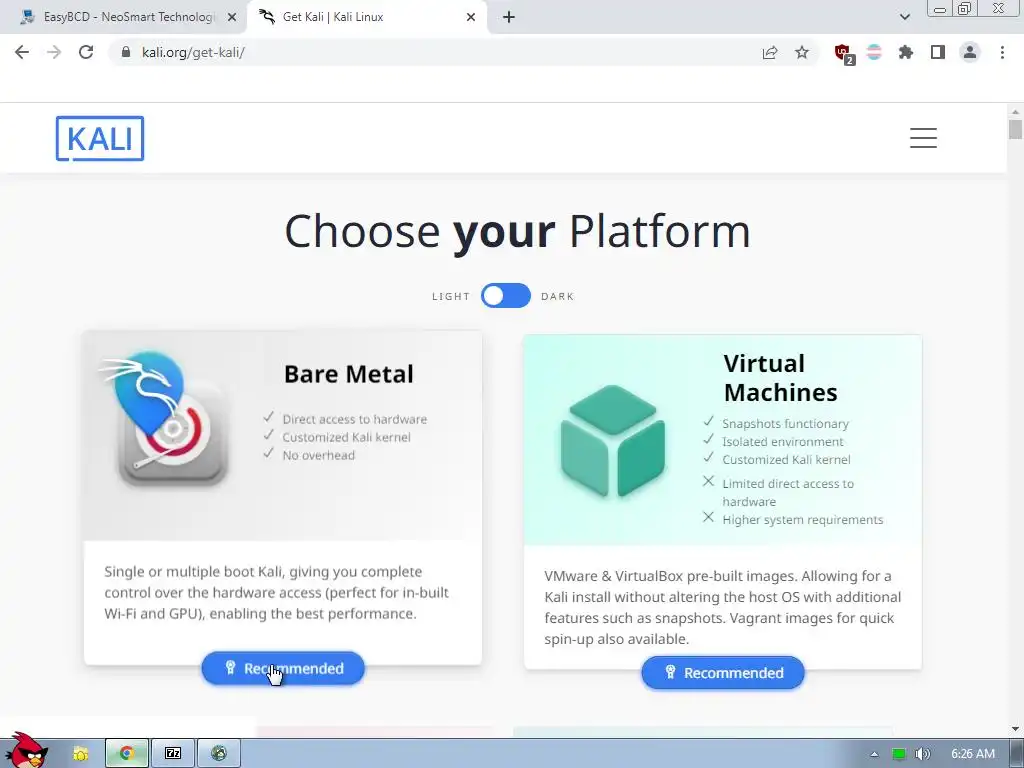Click 'Isolated environment' feature text
The image size is (1024, 768).
pos(782,441)
